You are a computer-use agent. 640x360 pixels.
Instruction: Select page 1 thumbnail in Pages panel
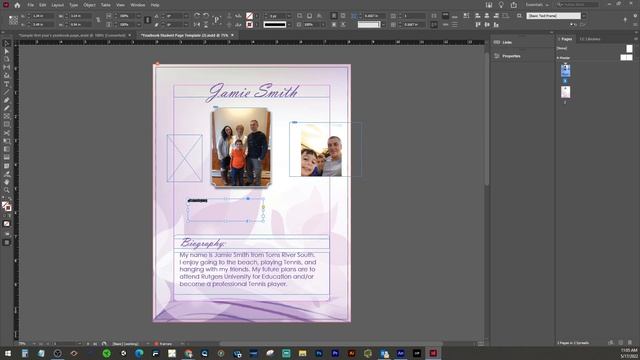tap(565, 71)
